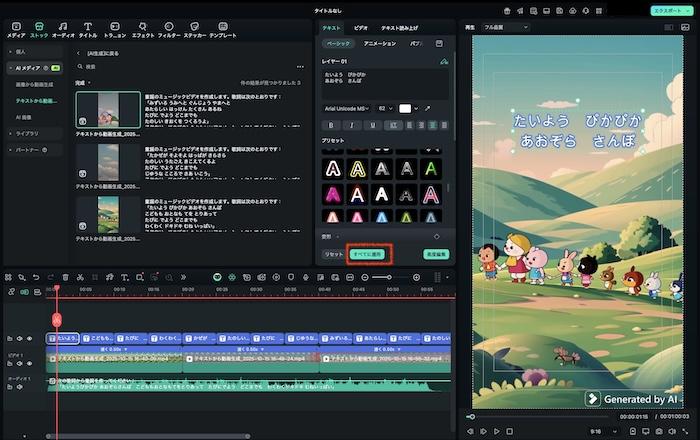
Task: Open the Arial Unicode MS font dropdown
Action: pos(346,108)
